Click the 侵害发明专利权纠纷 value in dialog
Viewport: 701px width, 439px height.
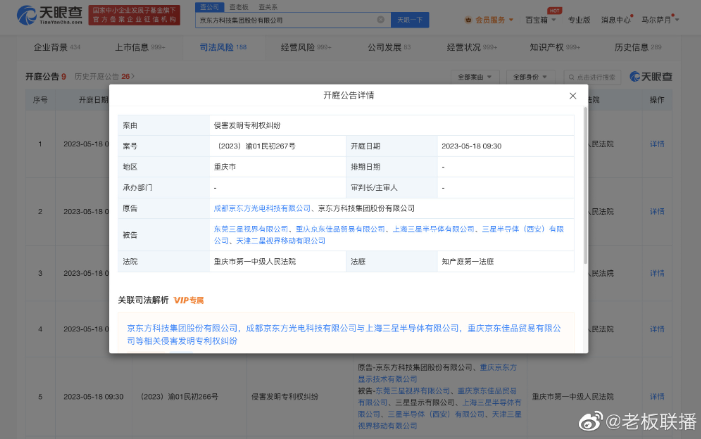[x=247, y=126]
